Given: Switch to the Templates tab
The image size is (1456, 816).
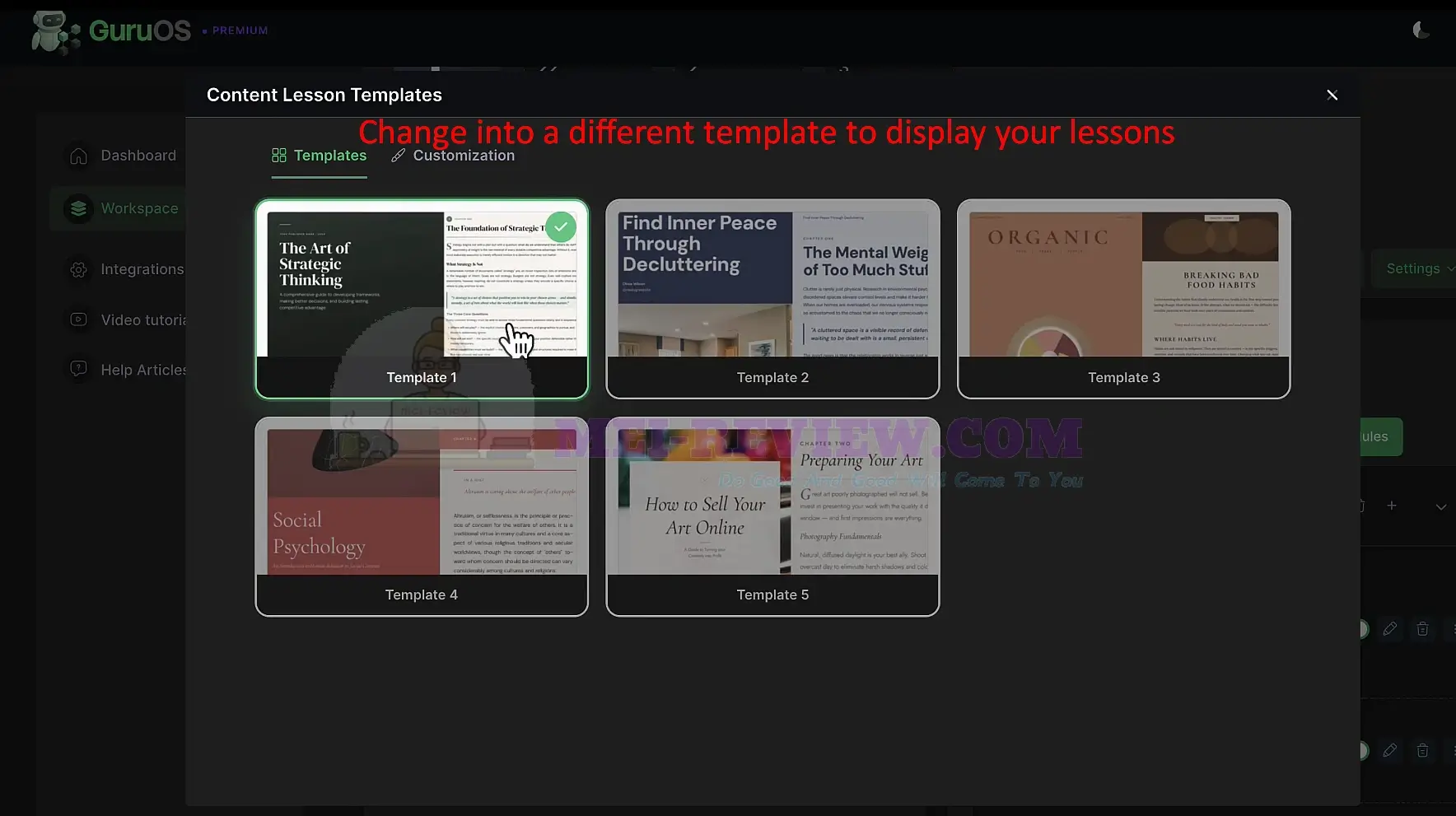Looking at the screenshot, I should [320, 156].
